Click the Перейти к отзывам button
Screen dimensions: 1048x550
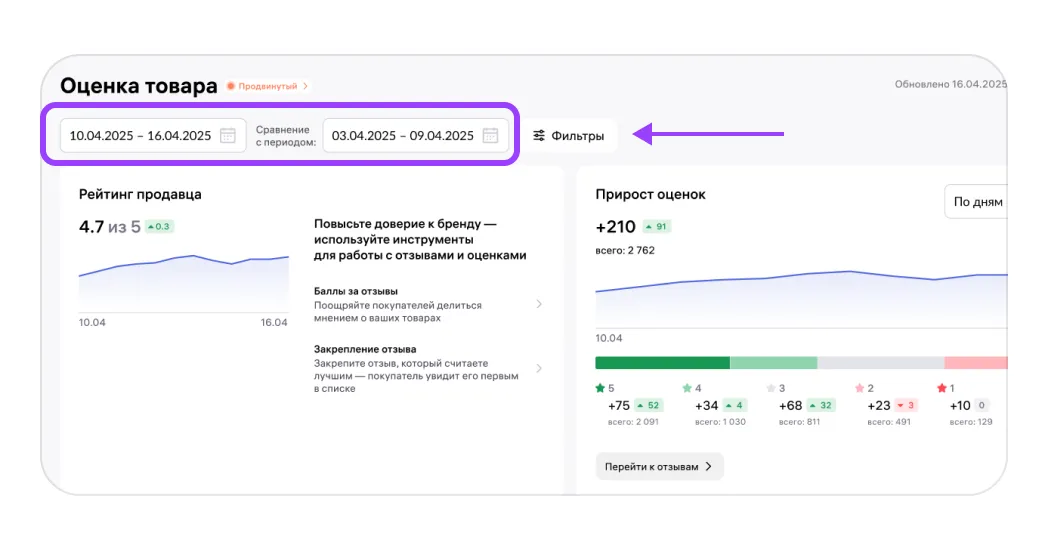tap(659, 466)
